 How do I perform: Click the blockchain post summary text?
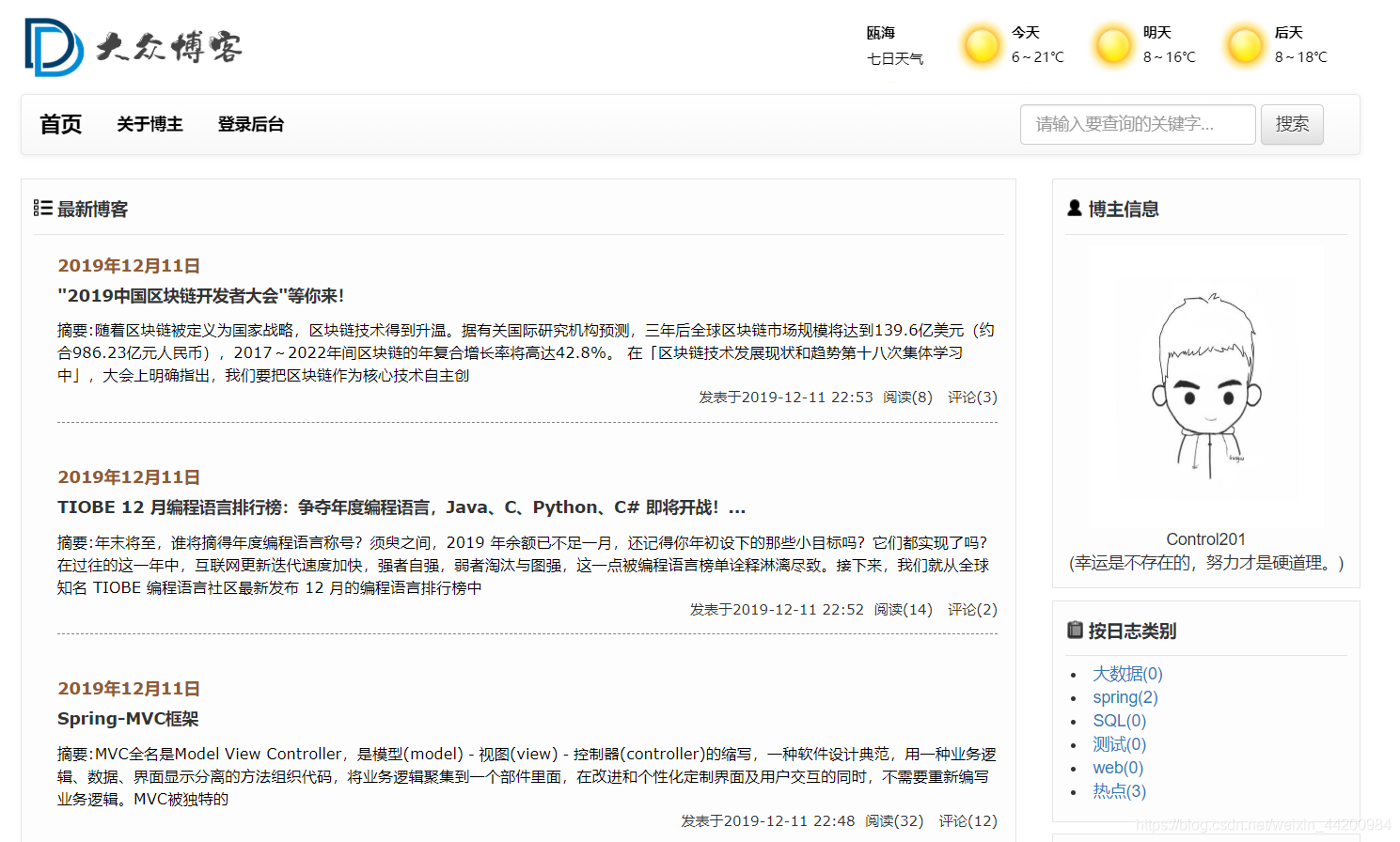[x=527, y=353]
